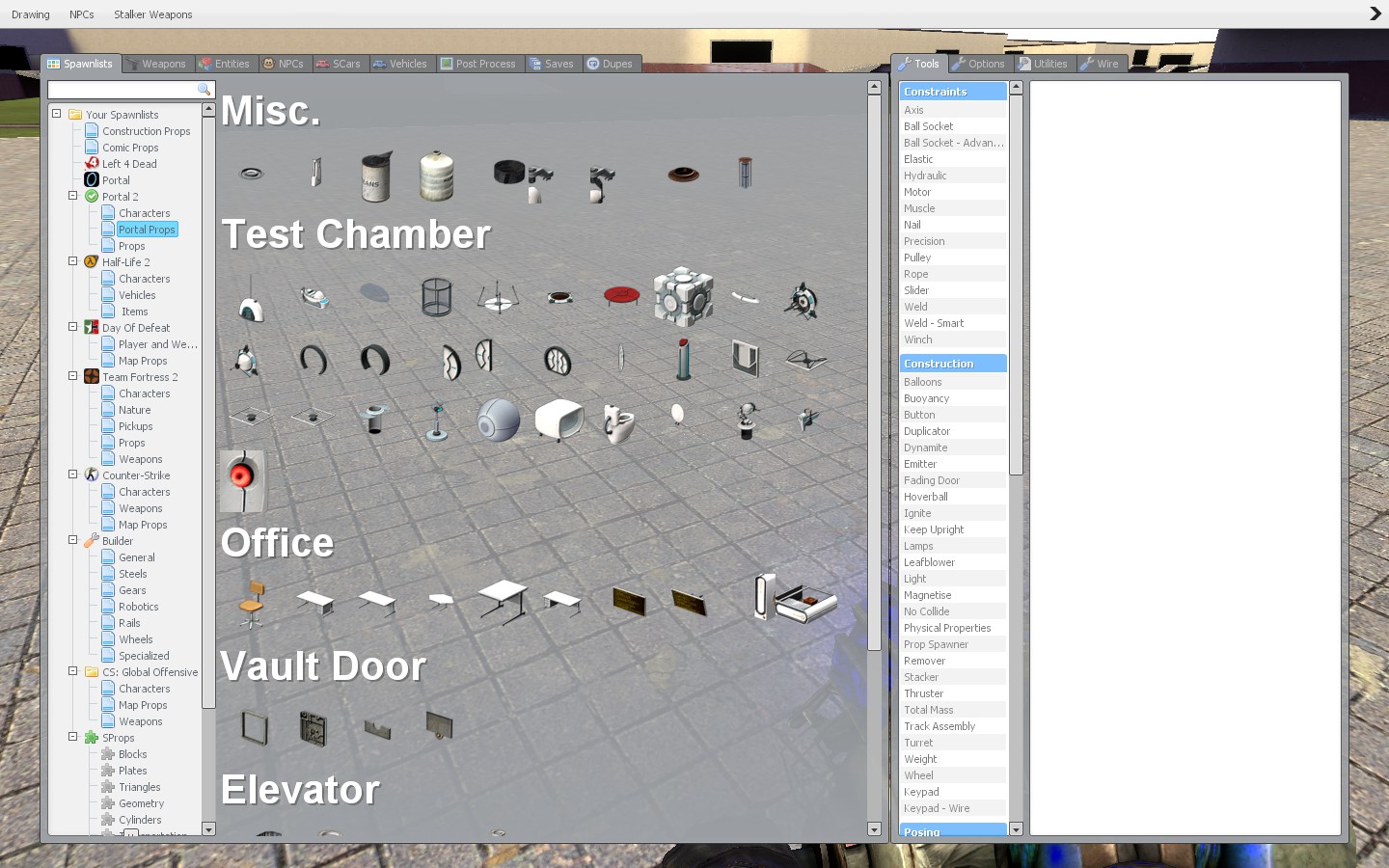The height and width of the screenshot is (868, 1389).
Task: Switch to the Weapons tab
Action: [x=157, y=64]
